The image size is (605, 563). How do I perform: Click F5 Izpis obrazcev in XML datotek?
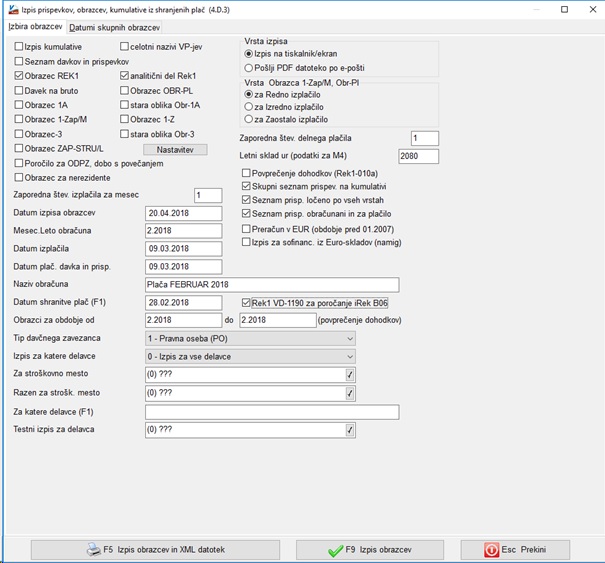155,550
